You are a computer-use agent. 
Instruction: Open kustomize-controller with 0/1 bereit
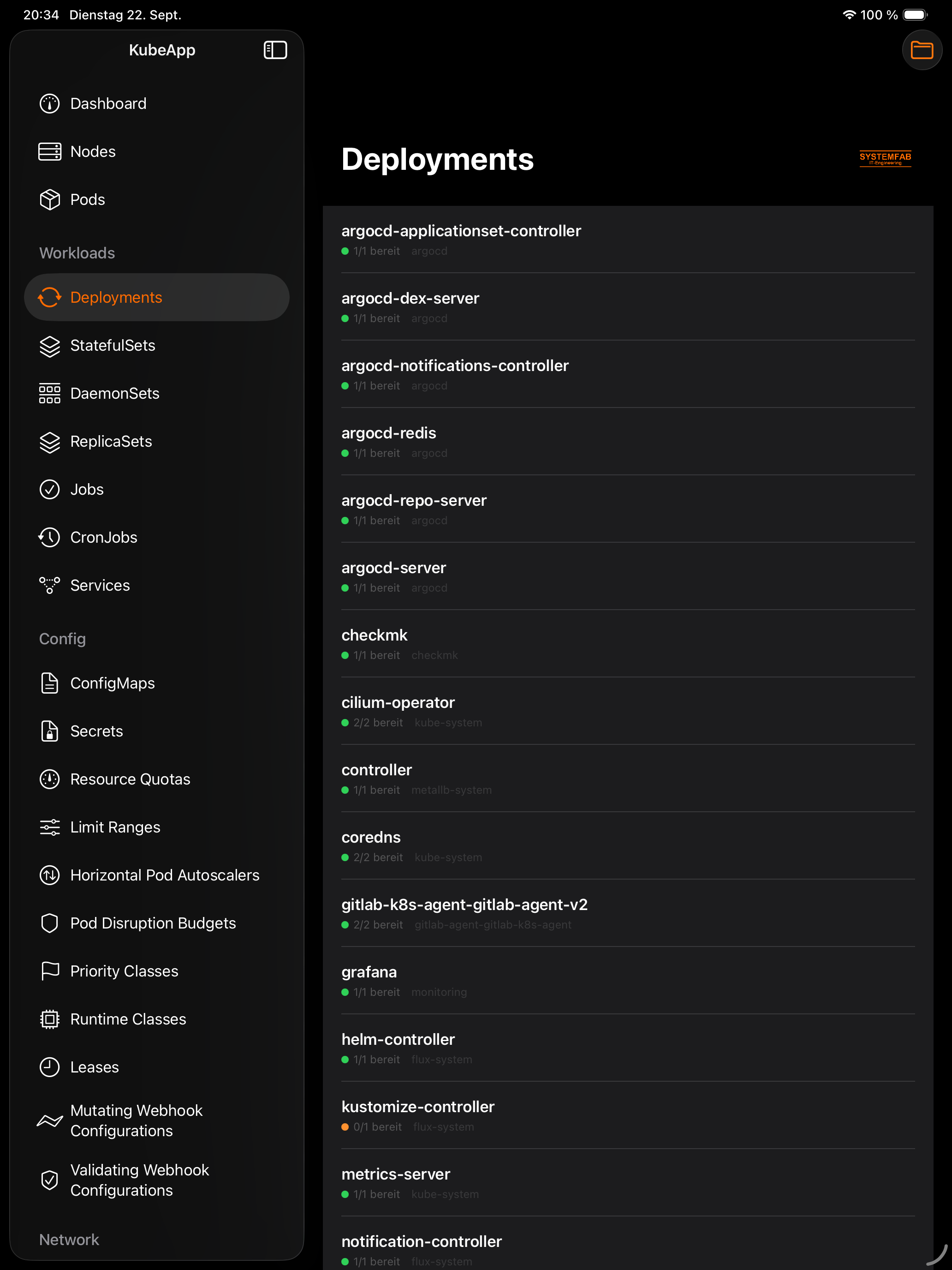pos(628,1115)
